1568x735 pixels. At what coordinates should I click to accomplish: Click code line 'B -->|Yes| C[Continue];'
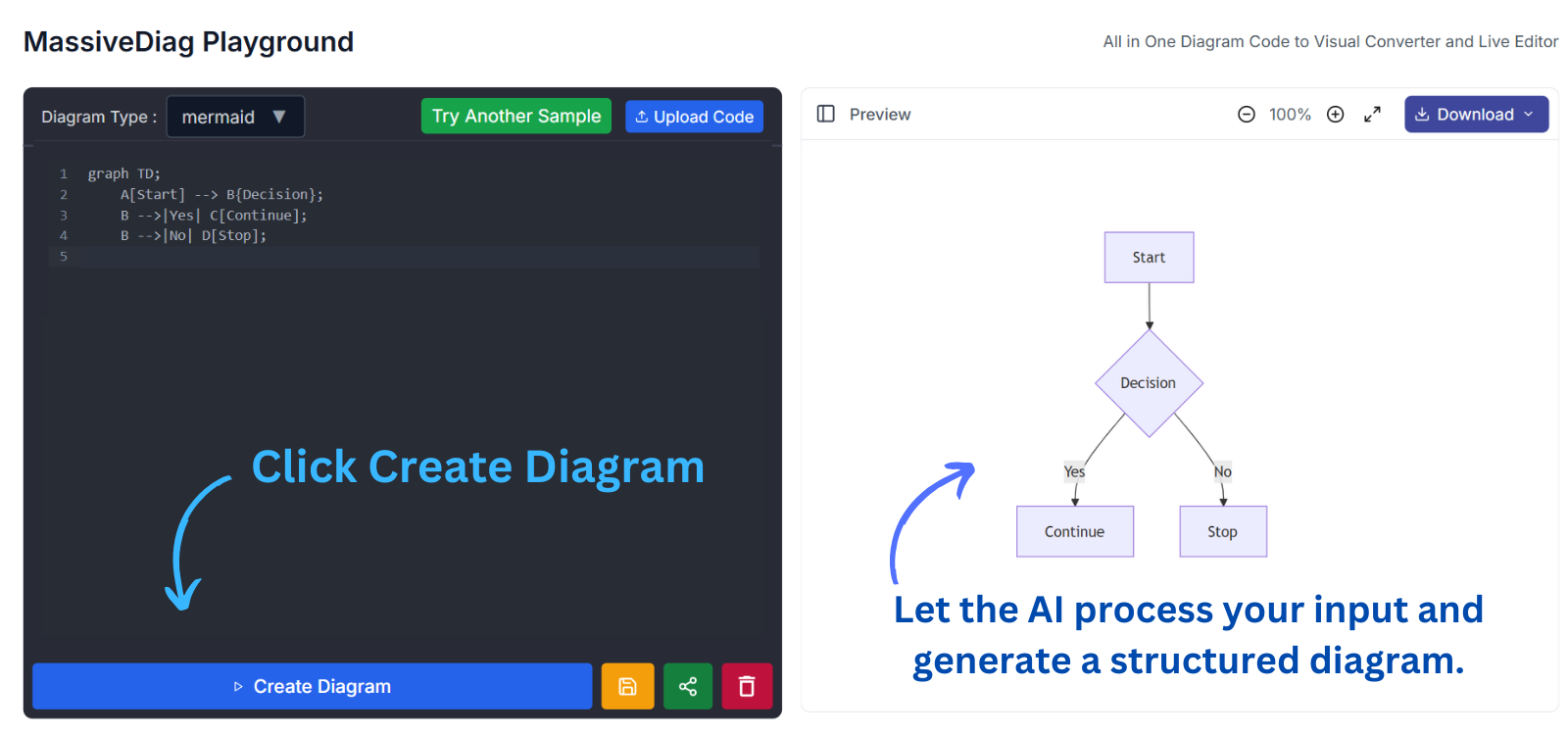coord(214,215)
